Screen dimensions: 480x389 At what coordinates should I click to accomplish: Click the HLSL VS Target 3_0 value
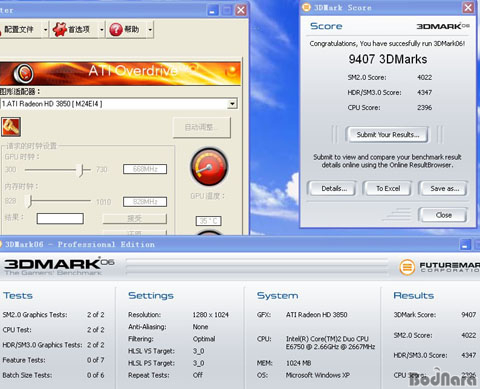pyautogui.click(x=198, y=351)
